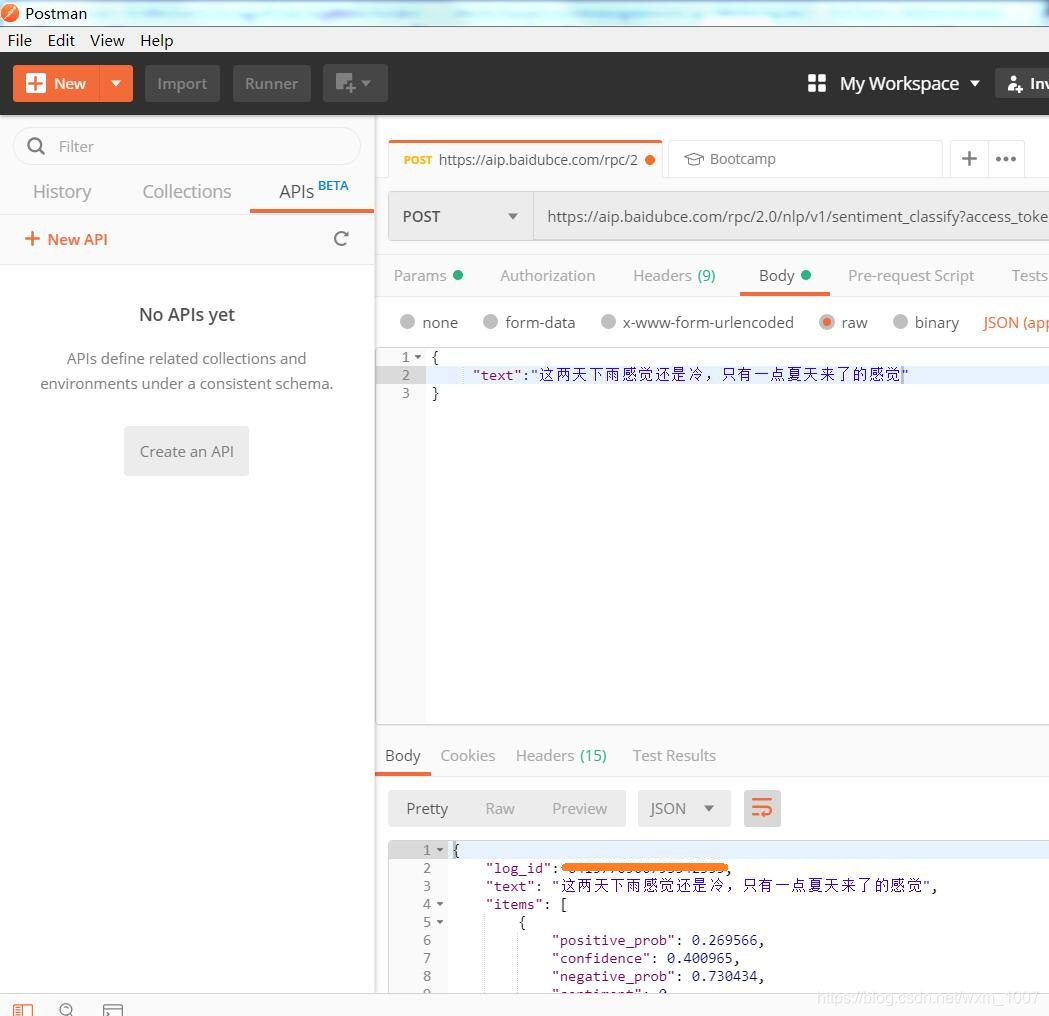Collapse the "items" array at line 4

440,904
